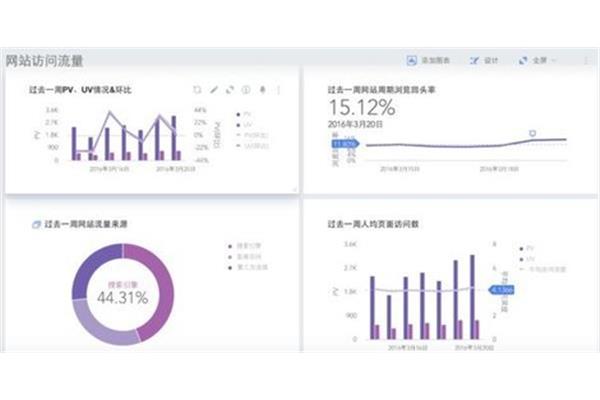
Task: Open the dashboard header three-dot menu
Action: point(585,60)
